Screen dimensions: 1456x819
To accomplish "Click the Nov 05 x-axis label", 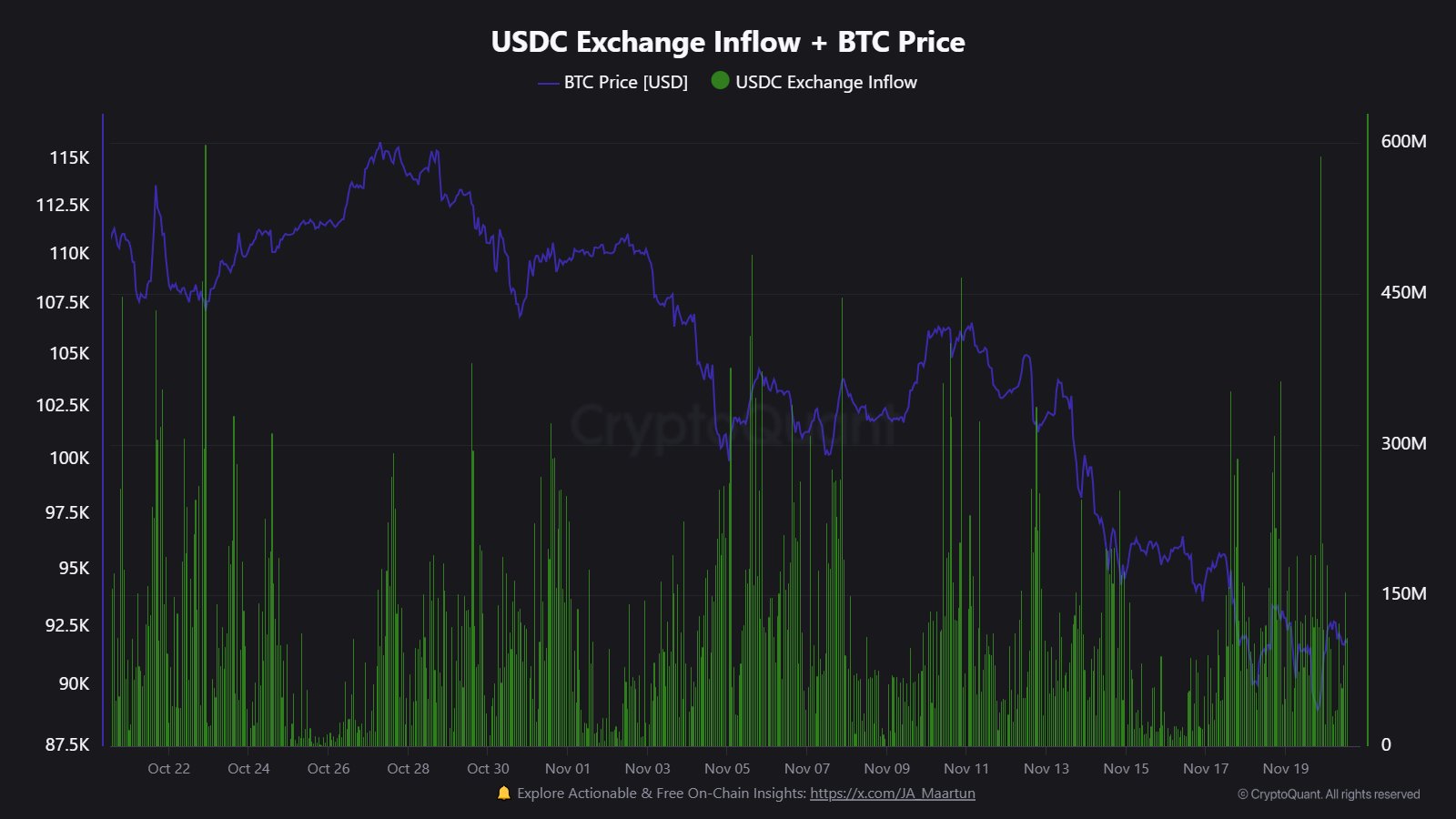I will [727, 769].
